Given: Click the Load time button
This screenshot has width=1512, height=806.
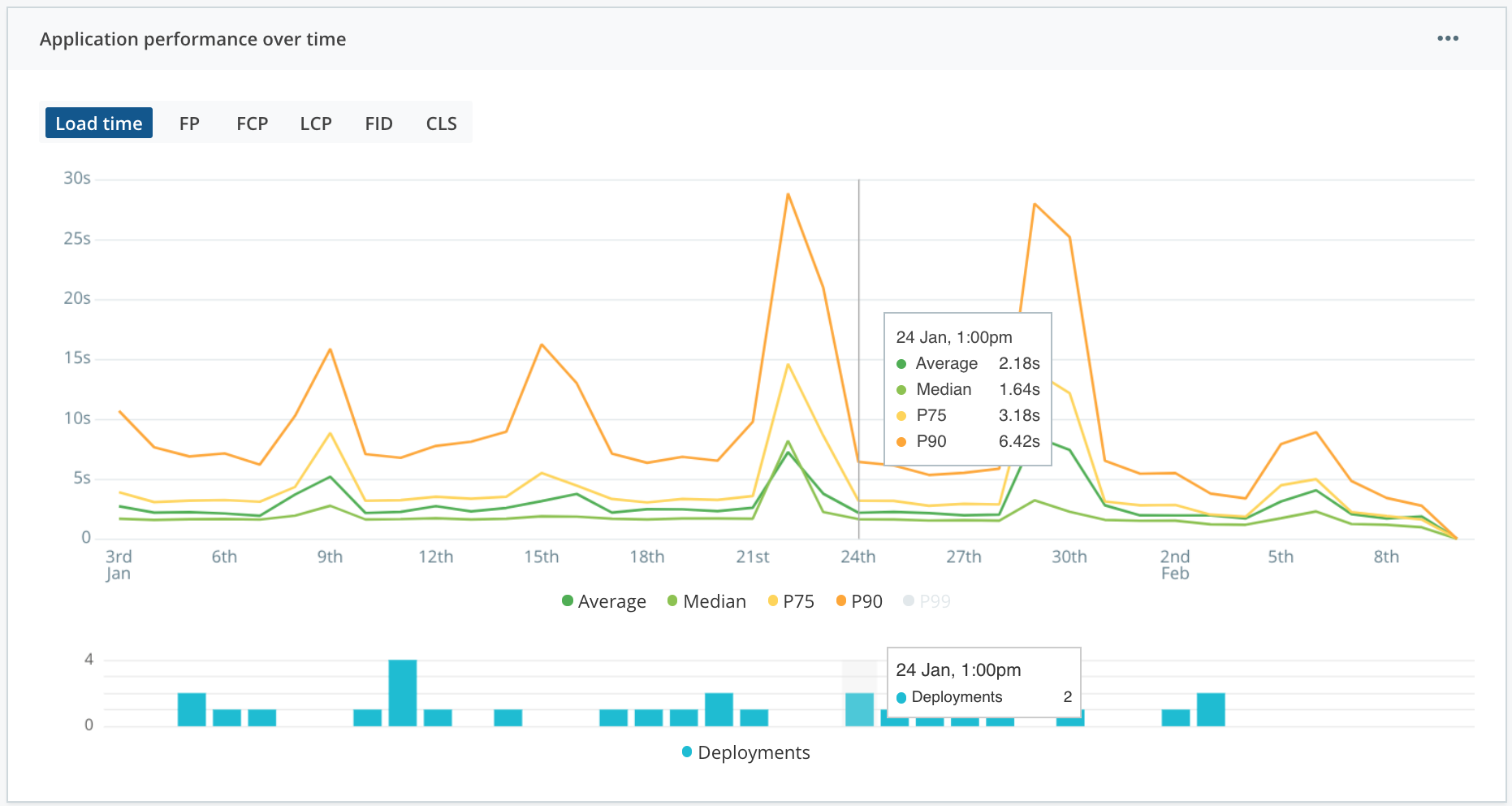Looking at the screenshot, I should 97,123.
